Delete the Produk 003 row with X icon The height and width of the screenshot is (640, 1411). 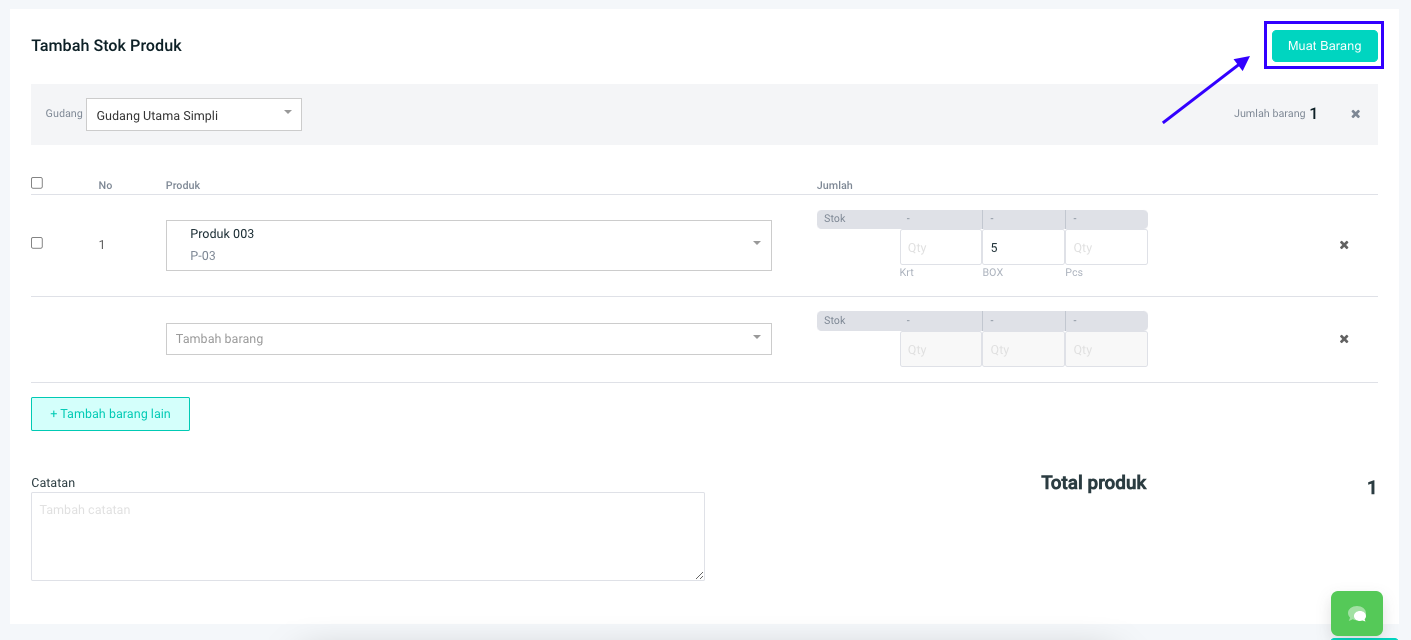tap(1344, 245)
